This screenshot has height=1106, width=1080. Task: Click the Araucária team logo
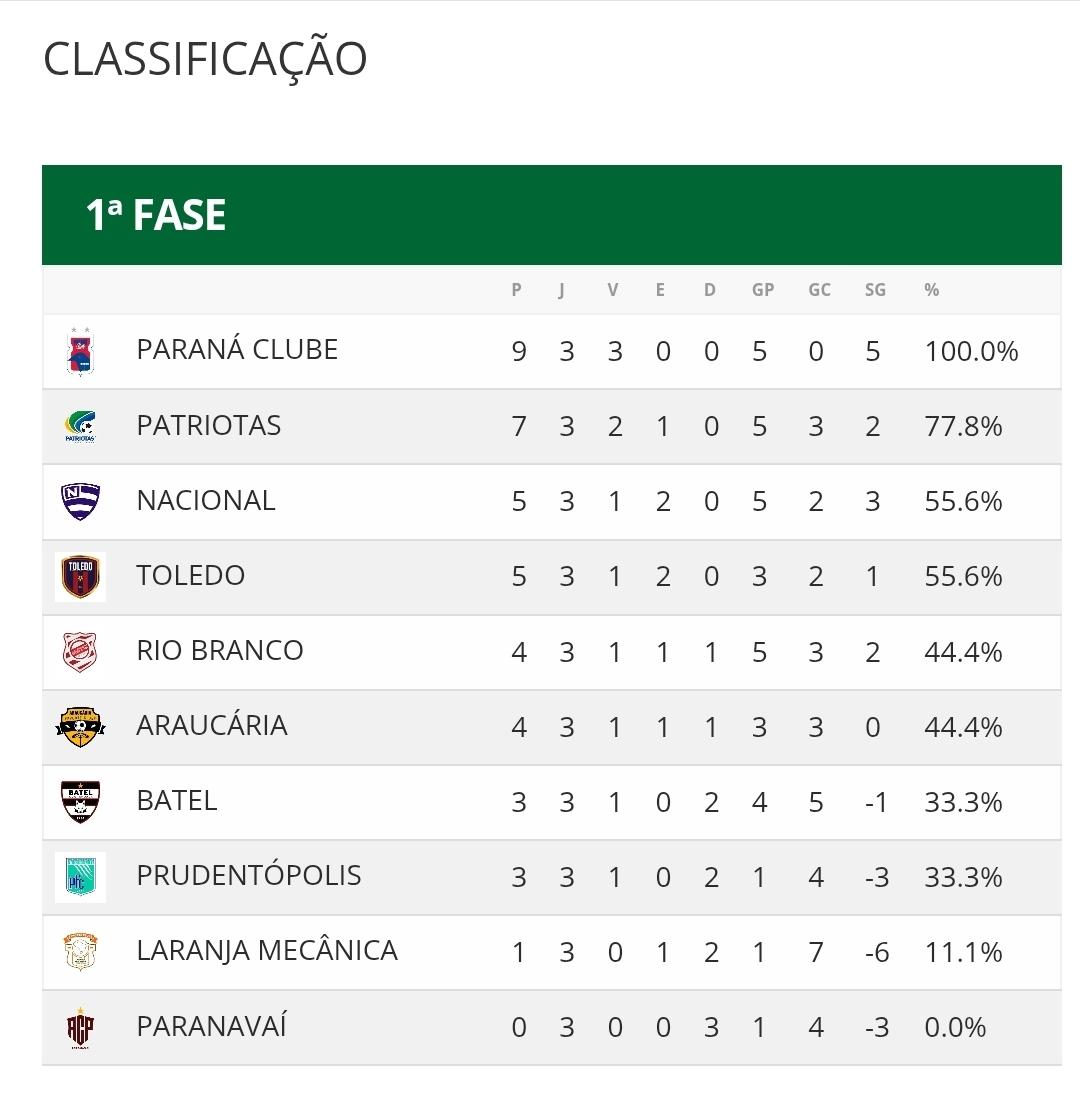80,727
